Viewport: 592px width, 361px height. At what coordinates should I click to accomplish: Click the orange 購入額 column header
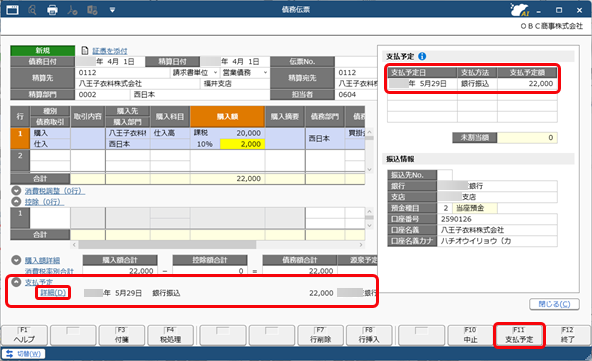[227, 117]
